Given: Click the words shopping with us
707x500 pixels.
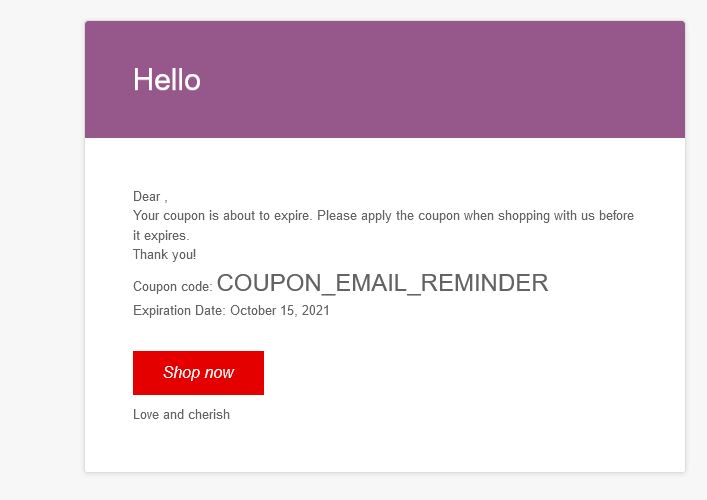Looking at the screenshot, I should coord(546,216).
